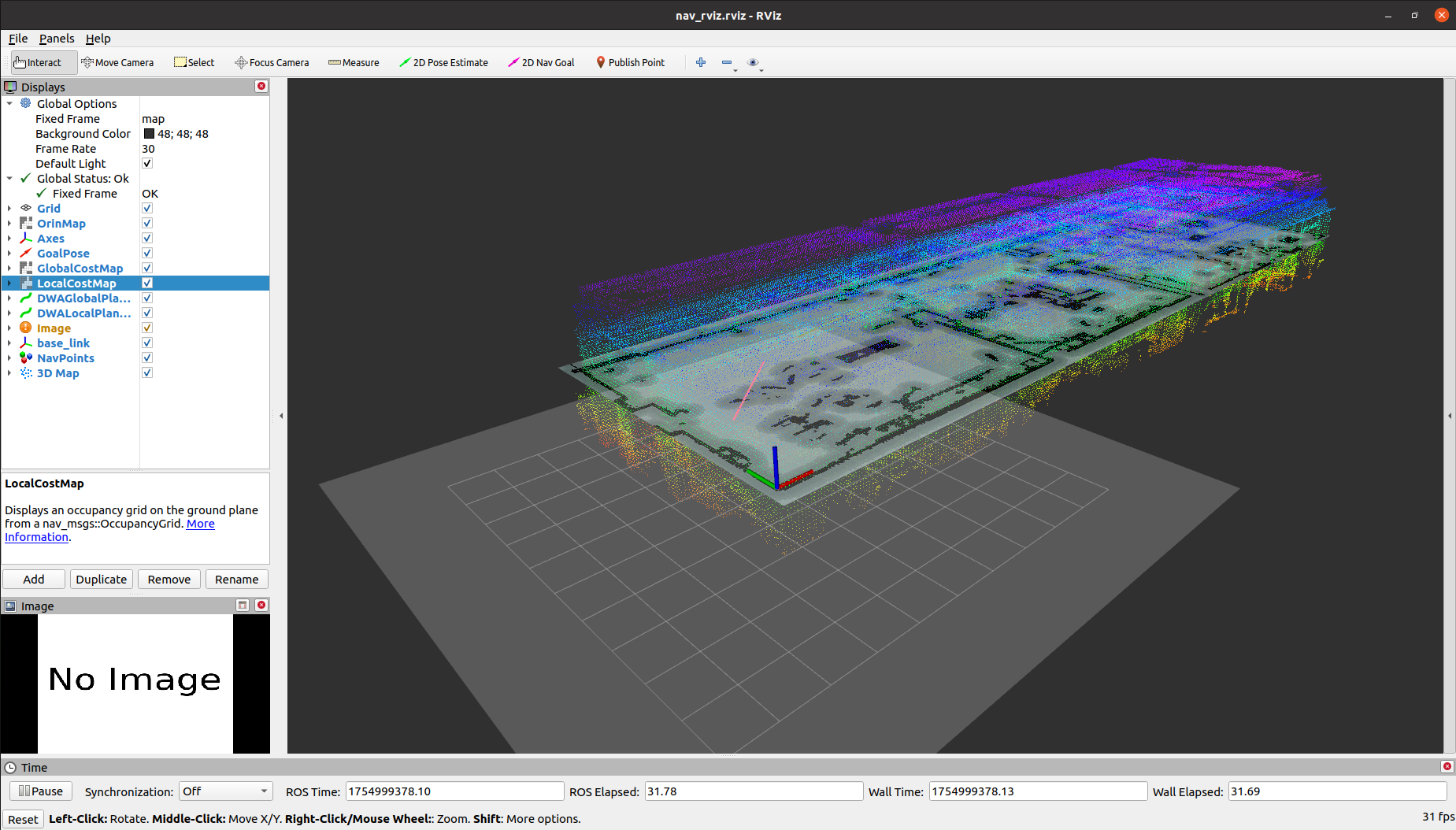This screenshot has height=830, width=1456.
Task: Expand the LocalCostMap properties
Action: point(9,283)
